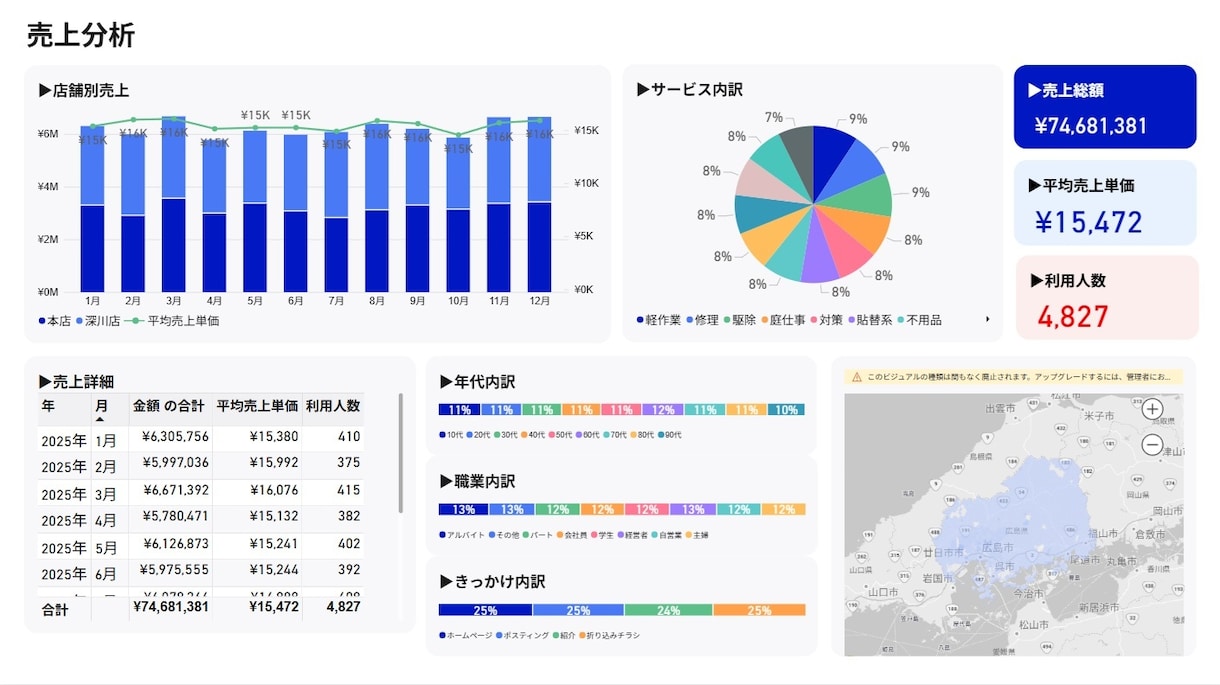This screenshot has width=1220, height=685.
Task: Toggle sort arrow under the 月 column header
Action: (99, 419)
